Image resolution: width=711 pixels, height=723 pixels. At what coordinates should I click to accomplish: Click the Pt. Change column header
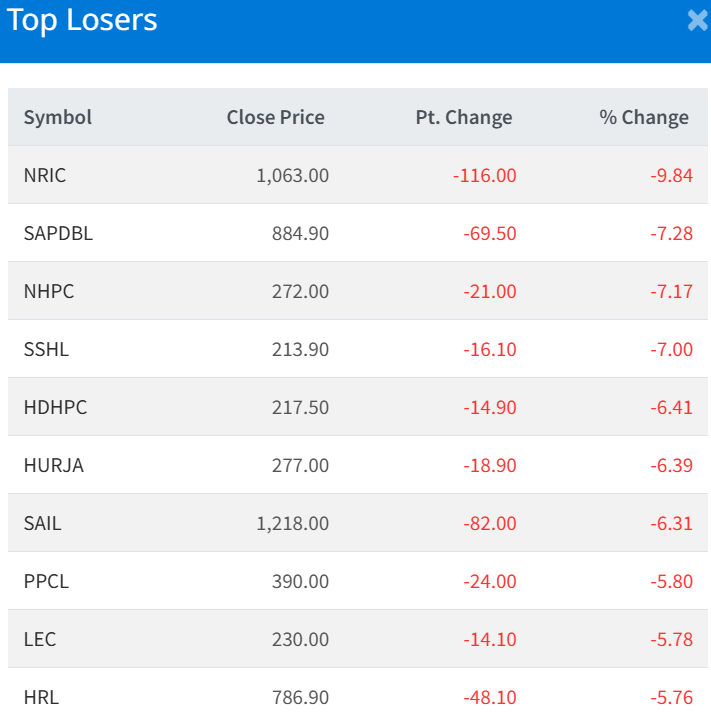463,117
